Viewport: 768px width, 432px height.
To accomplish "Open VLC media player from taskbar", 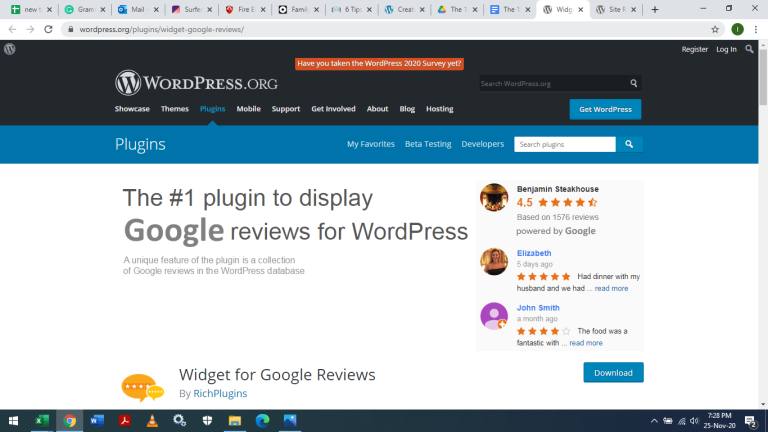I will (x=152, y=421).
